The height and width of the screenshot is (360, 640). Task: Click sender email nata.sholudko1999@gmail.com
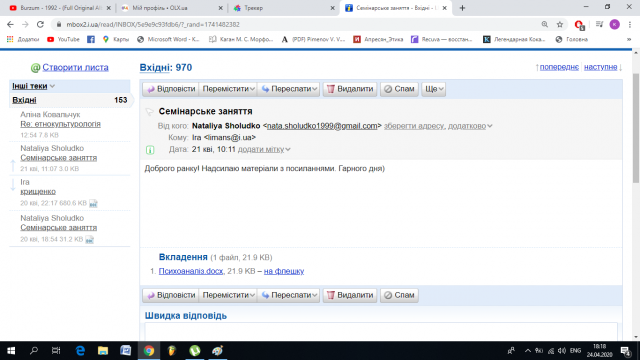pyautogui.click(x=322, y=126)
